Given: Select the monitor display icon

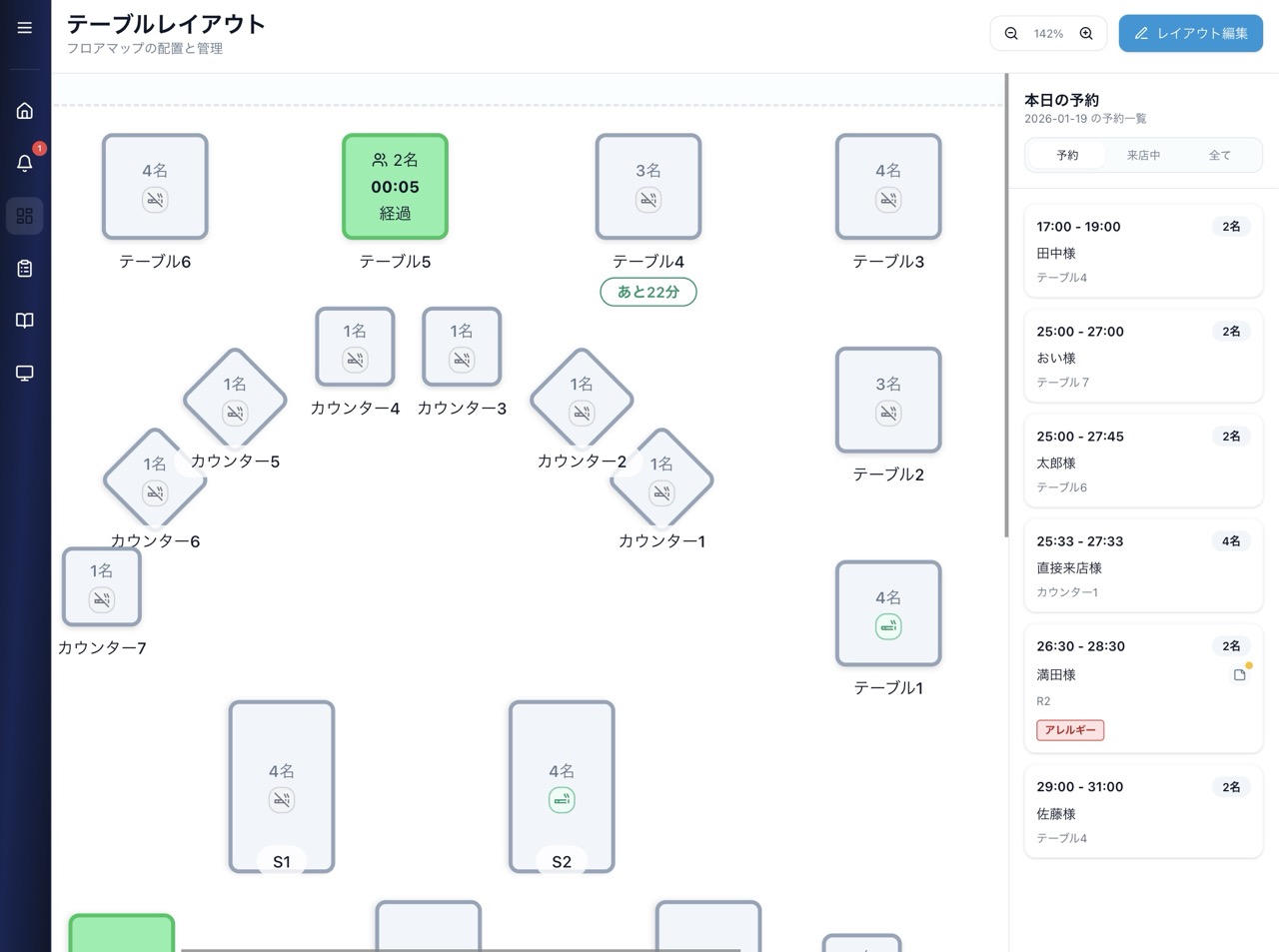Looking at the screenshot, I should click(x=24, y=373).
